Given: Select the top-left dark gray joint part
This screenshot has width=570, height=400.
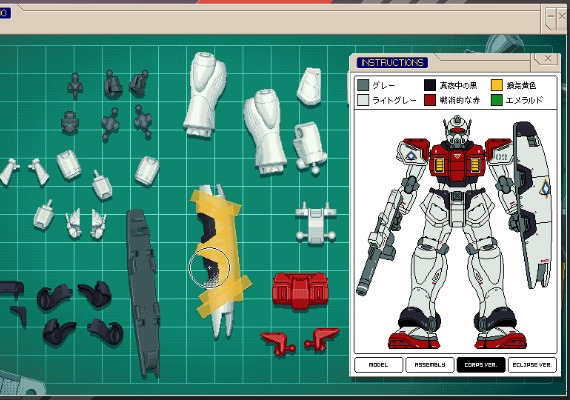Looking at the screenshot, I should (x=75, y=86).
